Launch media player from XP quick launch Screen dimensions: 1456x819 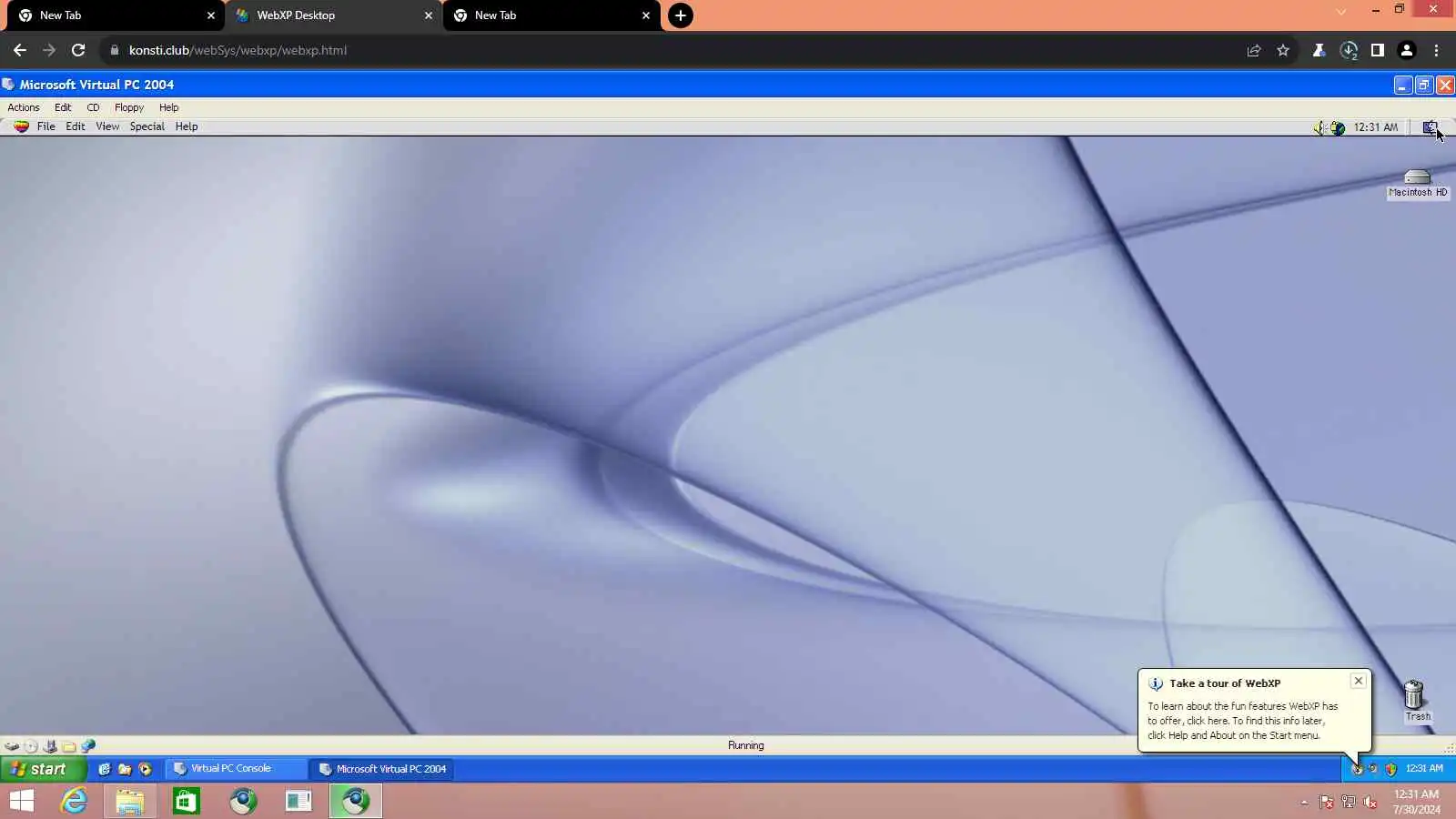click(x=145, y=769)
